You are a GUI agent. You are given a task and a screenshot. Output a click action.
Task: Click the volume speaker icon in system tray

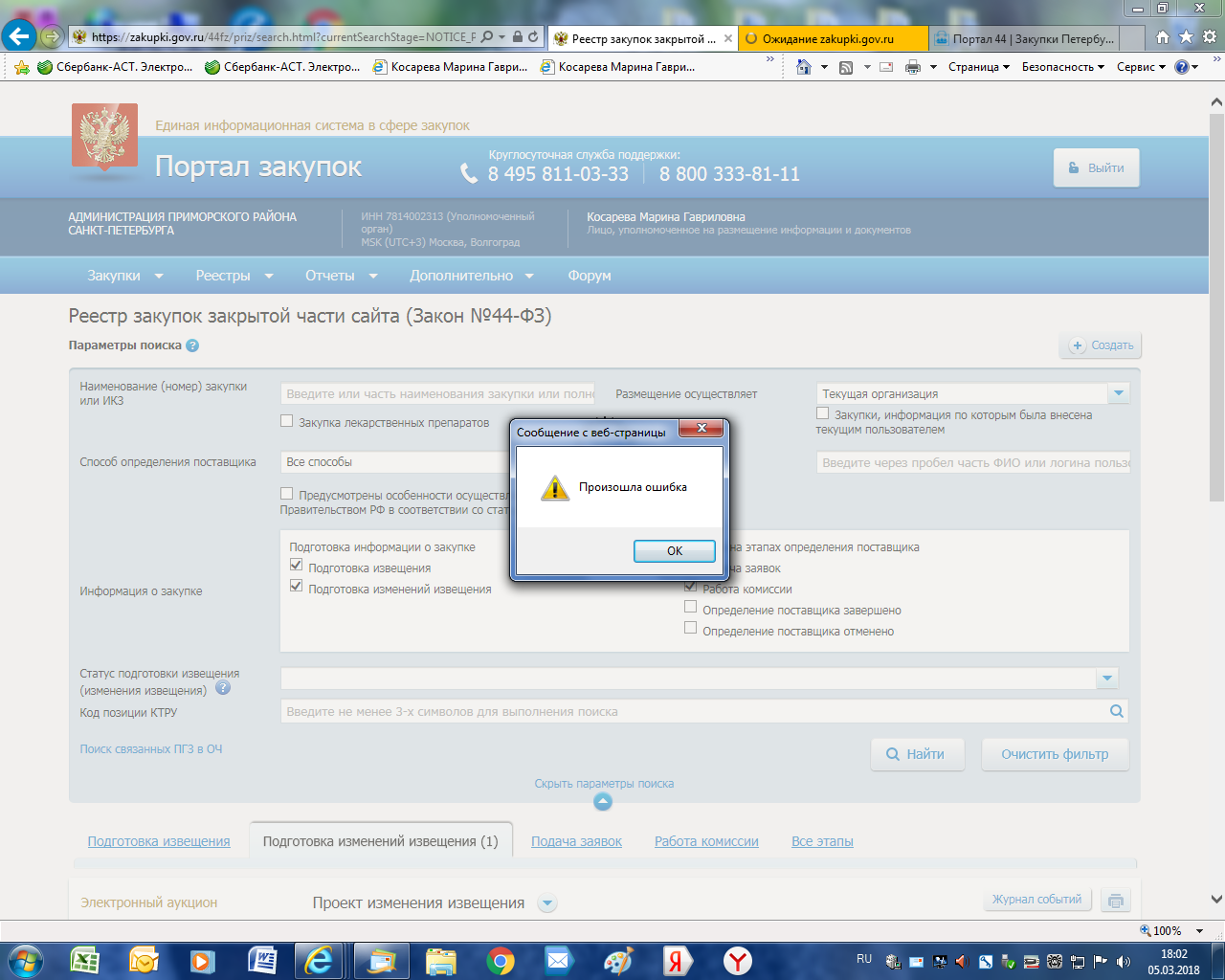pyautogui.click(x=1124, y=961)
